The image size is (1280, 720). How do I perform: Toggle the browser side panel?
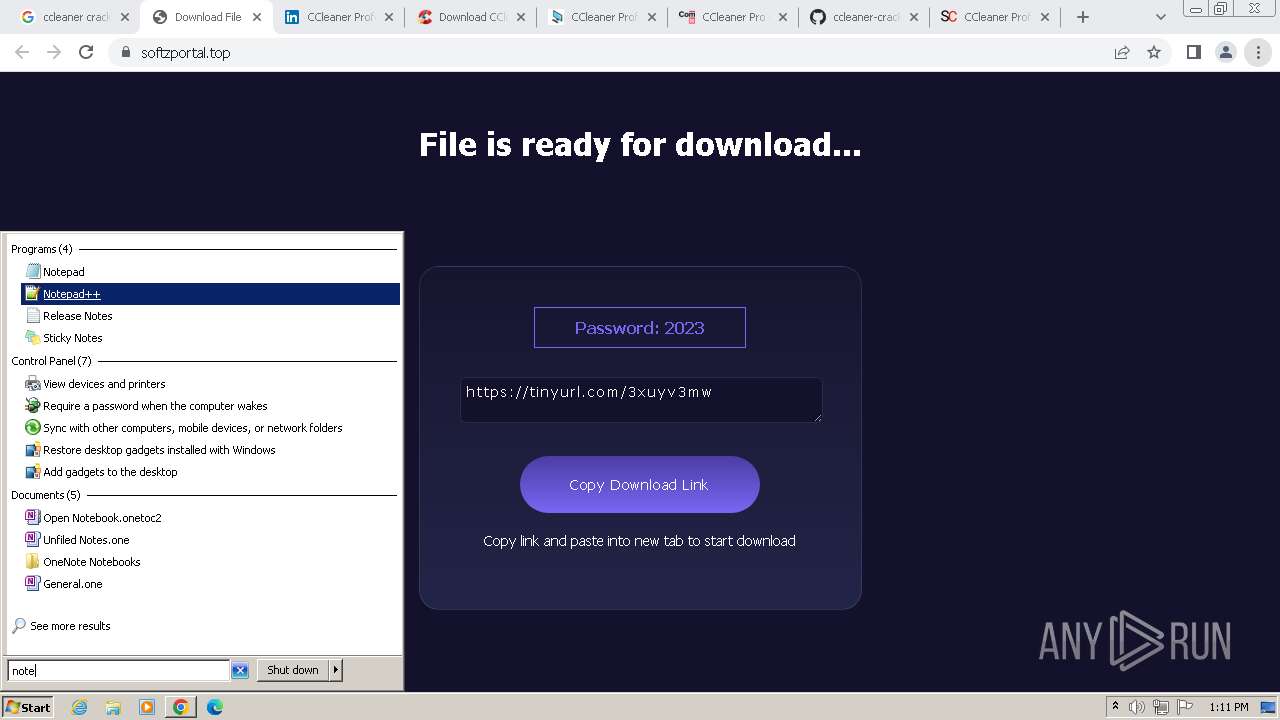point(1193,53)
